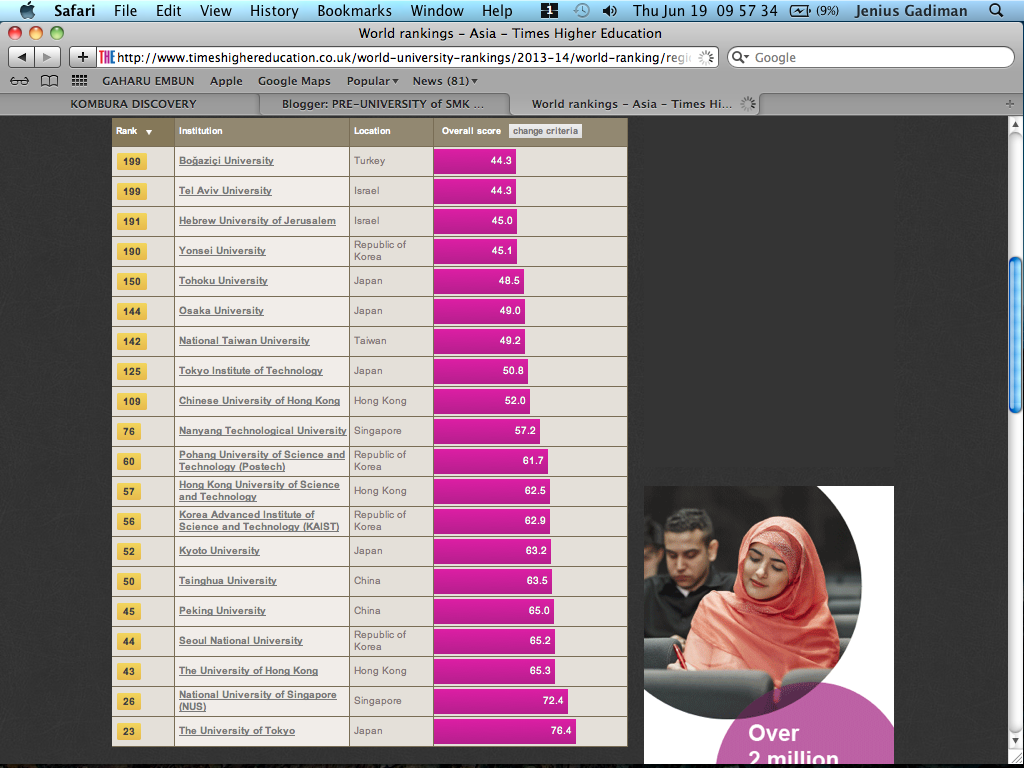This screenshot has width=1024, height=768.
Task: Select the World rankings - Asia tab
Action: 633,104
